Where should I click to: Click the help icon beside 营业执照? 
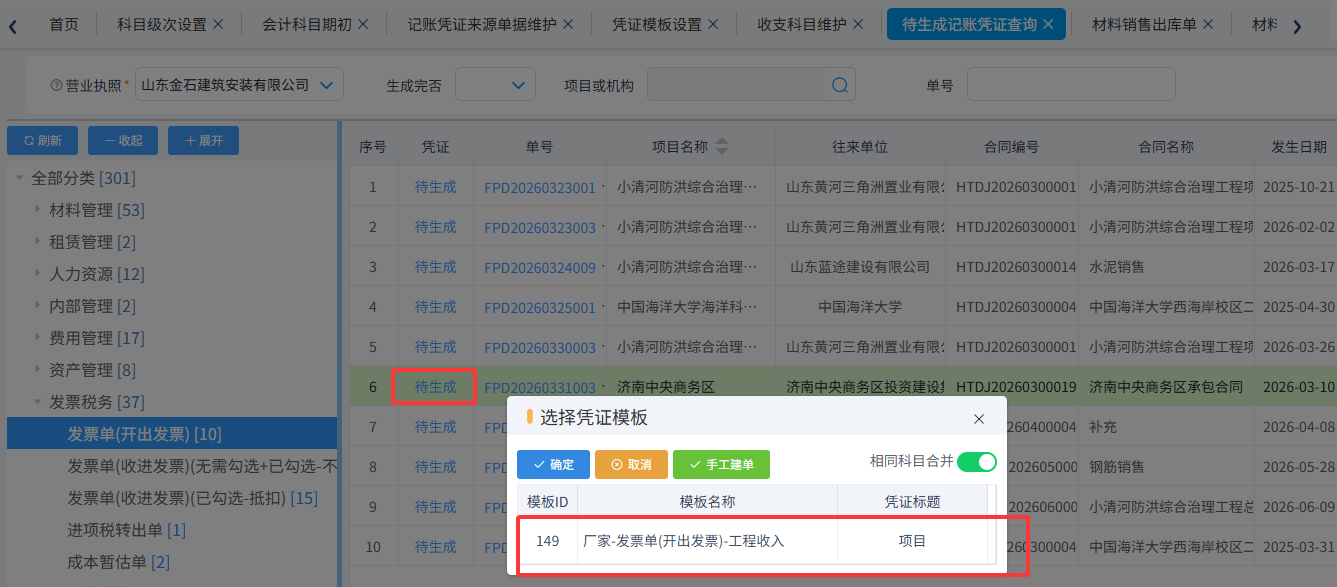coord(56,85)
